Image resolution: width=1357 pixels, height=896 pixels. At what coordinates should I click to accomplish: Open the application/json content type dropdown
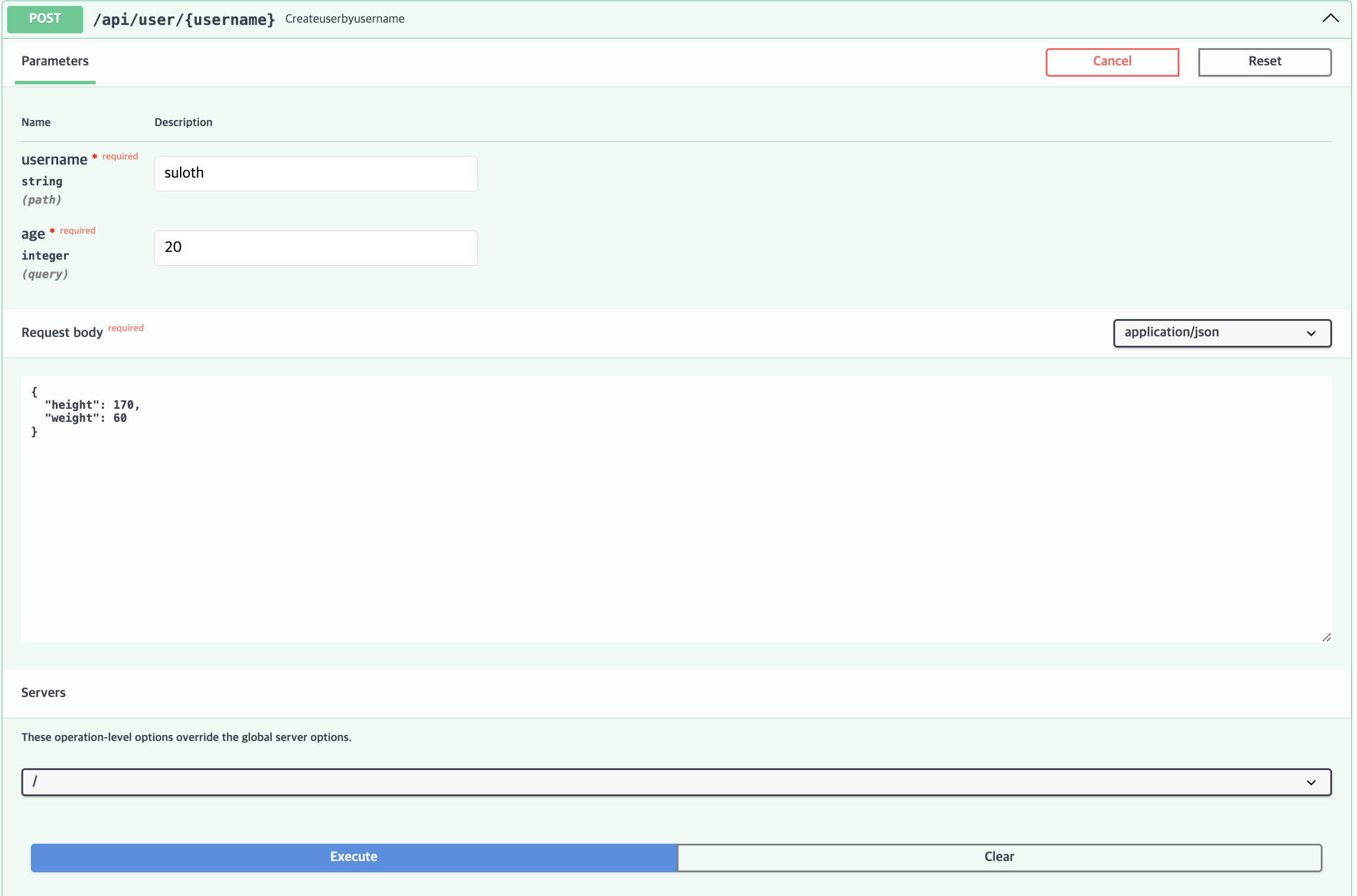(x=1212, y=333)
